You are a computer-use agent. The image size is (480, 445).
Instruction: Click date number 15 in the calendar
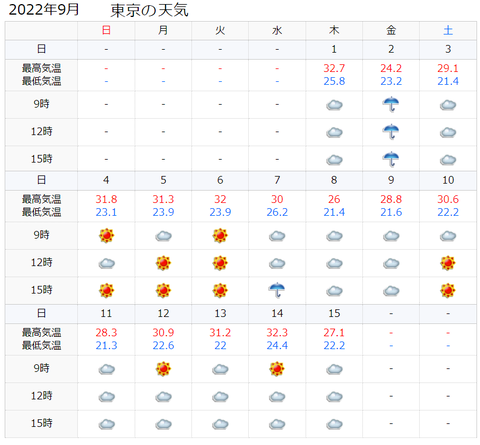click(334, 313)
